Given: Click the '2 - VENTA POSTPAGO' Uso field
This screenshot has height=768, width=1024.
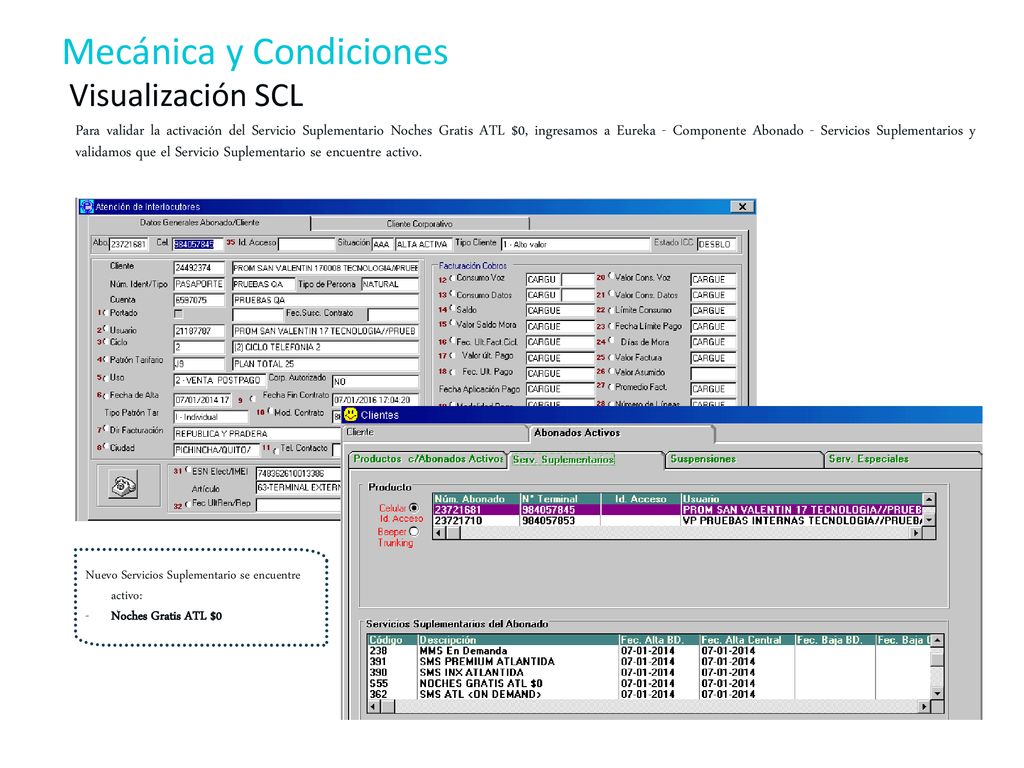Looking at the screenshot, I should coord(219,380).
